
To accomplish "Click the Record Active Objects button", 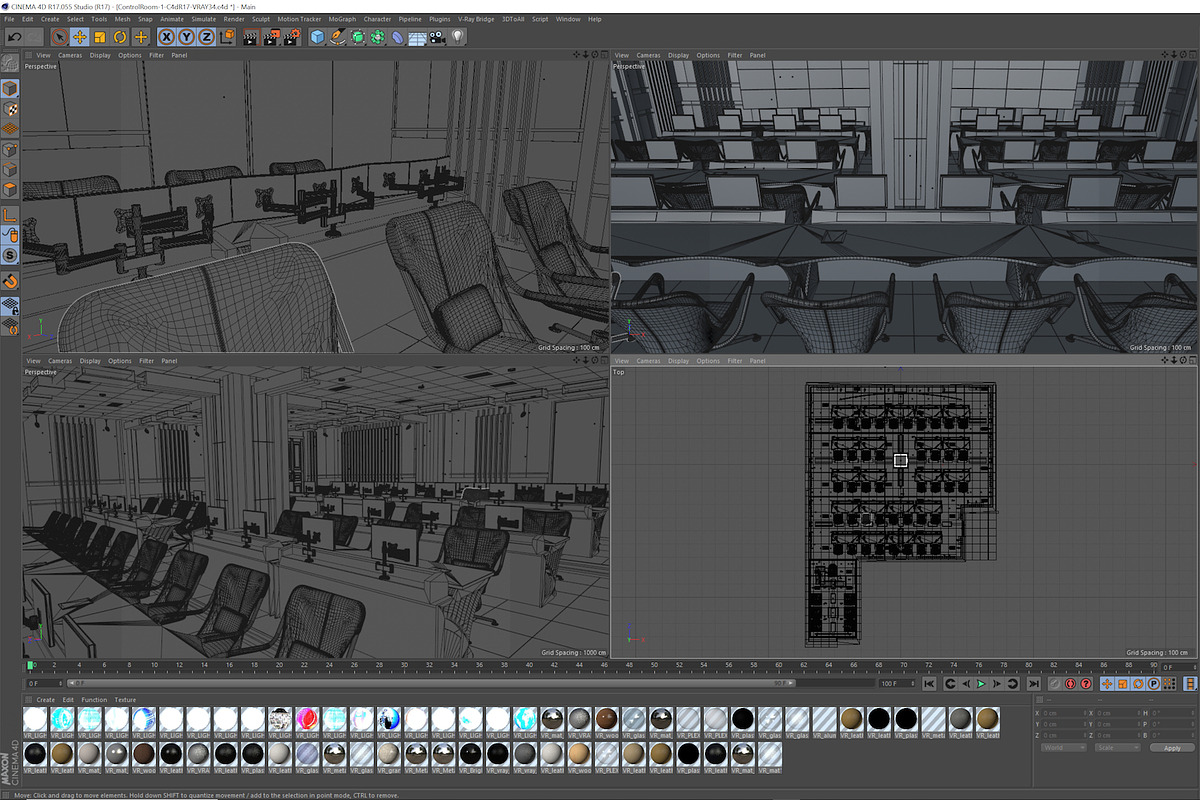I will point(1054,683).
